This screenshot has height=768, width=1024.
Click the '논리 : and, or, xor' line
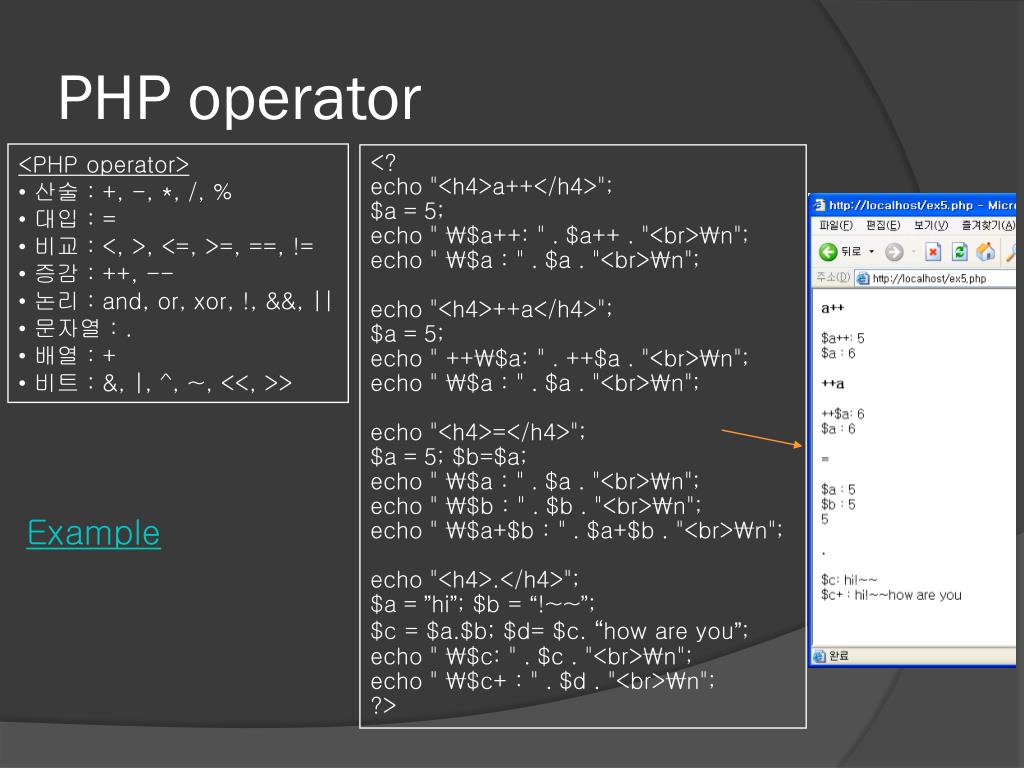point(175,301)
